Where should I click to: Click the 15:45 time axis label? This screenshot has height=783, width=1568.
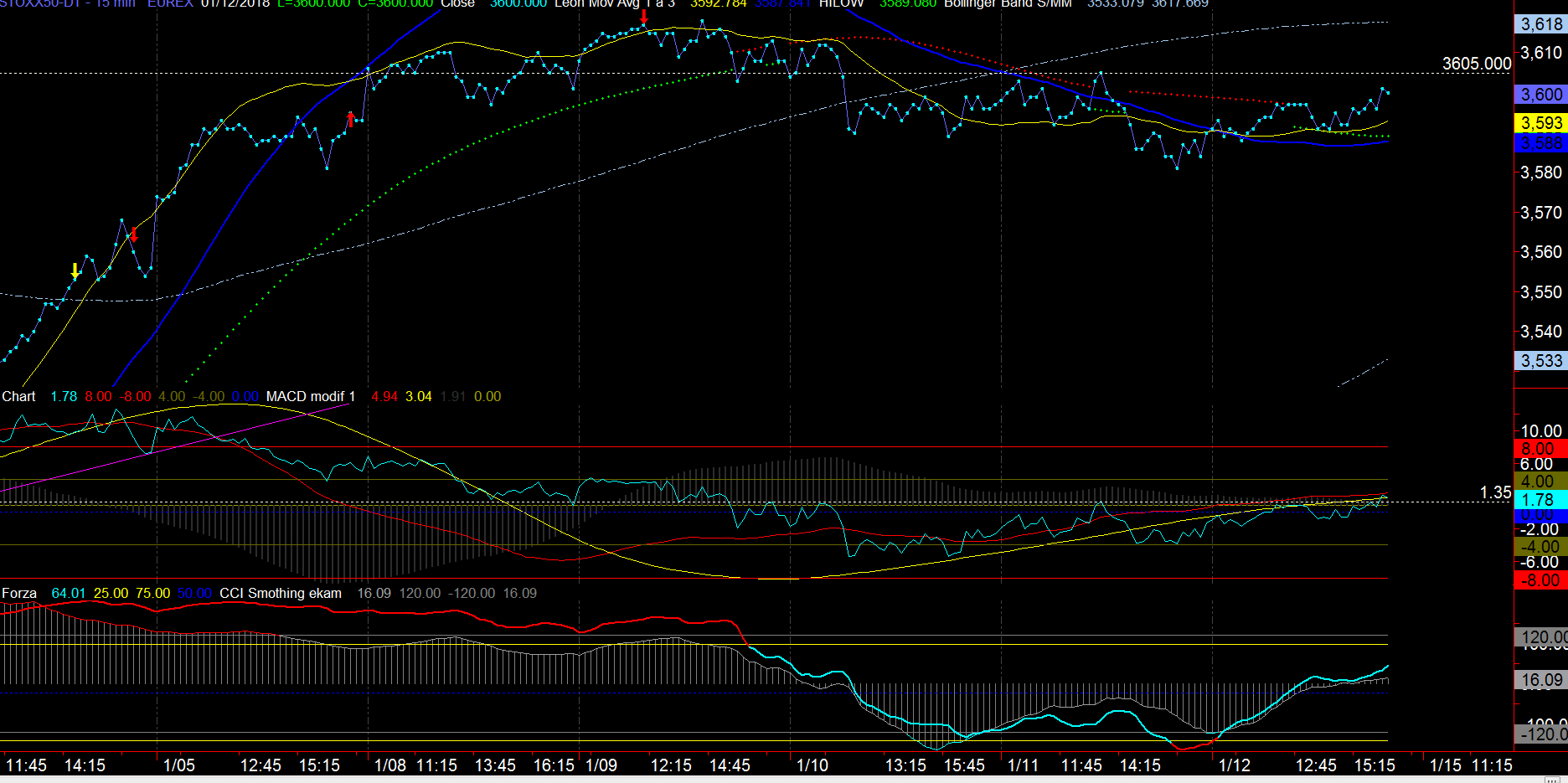pos(964,765)
